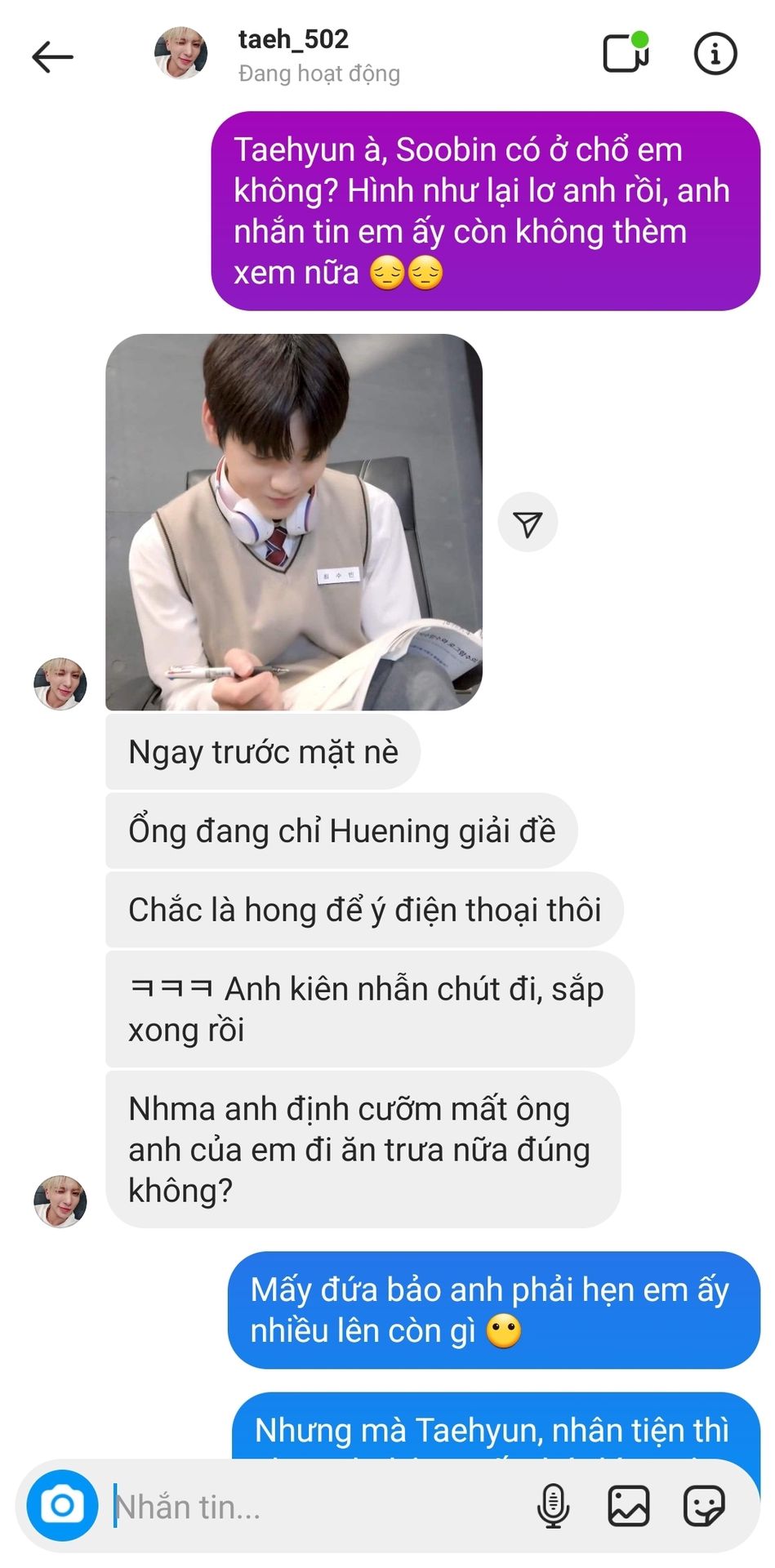Select 'Chắc là hong để ý điện thoại' message

pyautogui.click(x=364, y=910)
